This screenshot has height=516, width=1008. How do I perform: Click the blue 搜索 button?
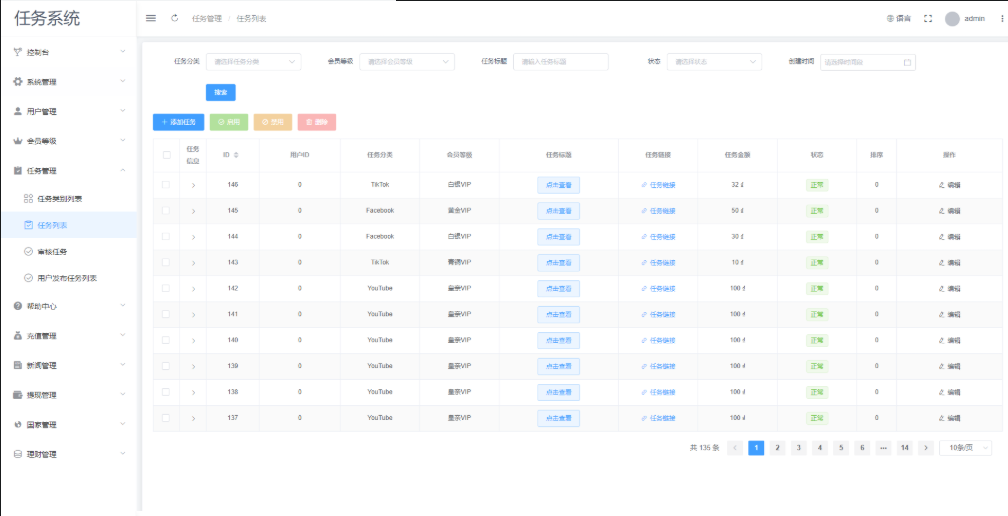(x=220, y=93)
